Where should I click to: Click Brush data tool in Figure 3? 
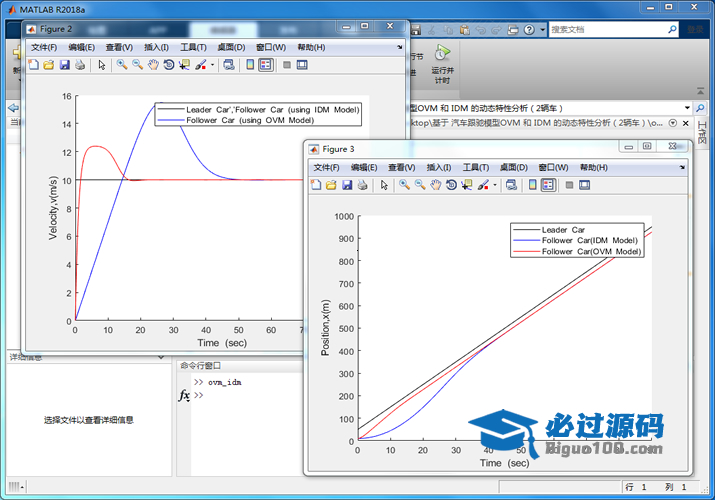coord(483,185)
